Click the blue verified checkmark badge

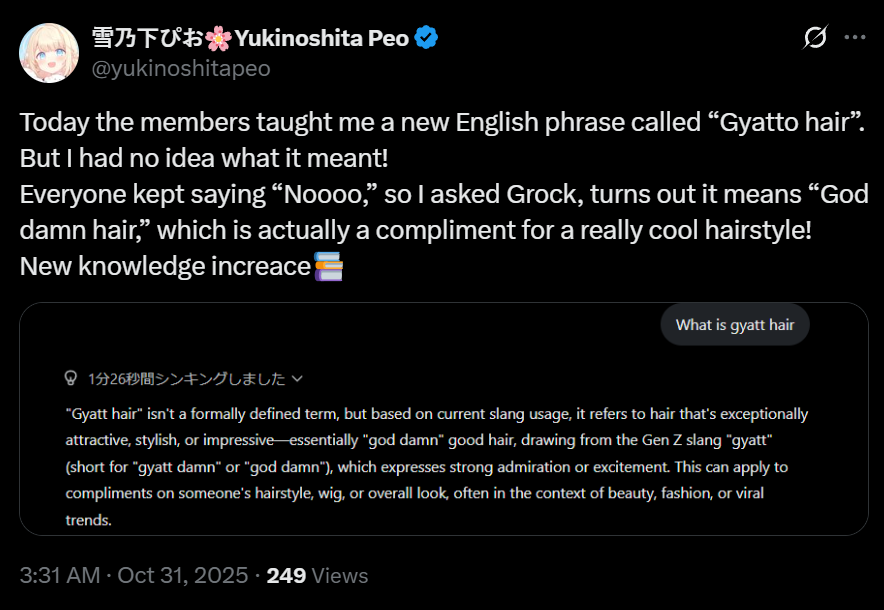pyautogui.click(x=427, y=39)
